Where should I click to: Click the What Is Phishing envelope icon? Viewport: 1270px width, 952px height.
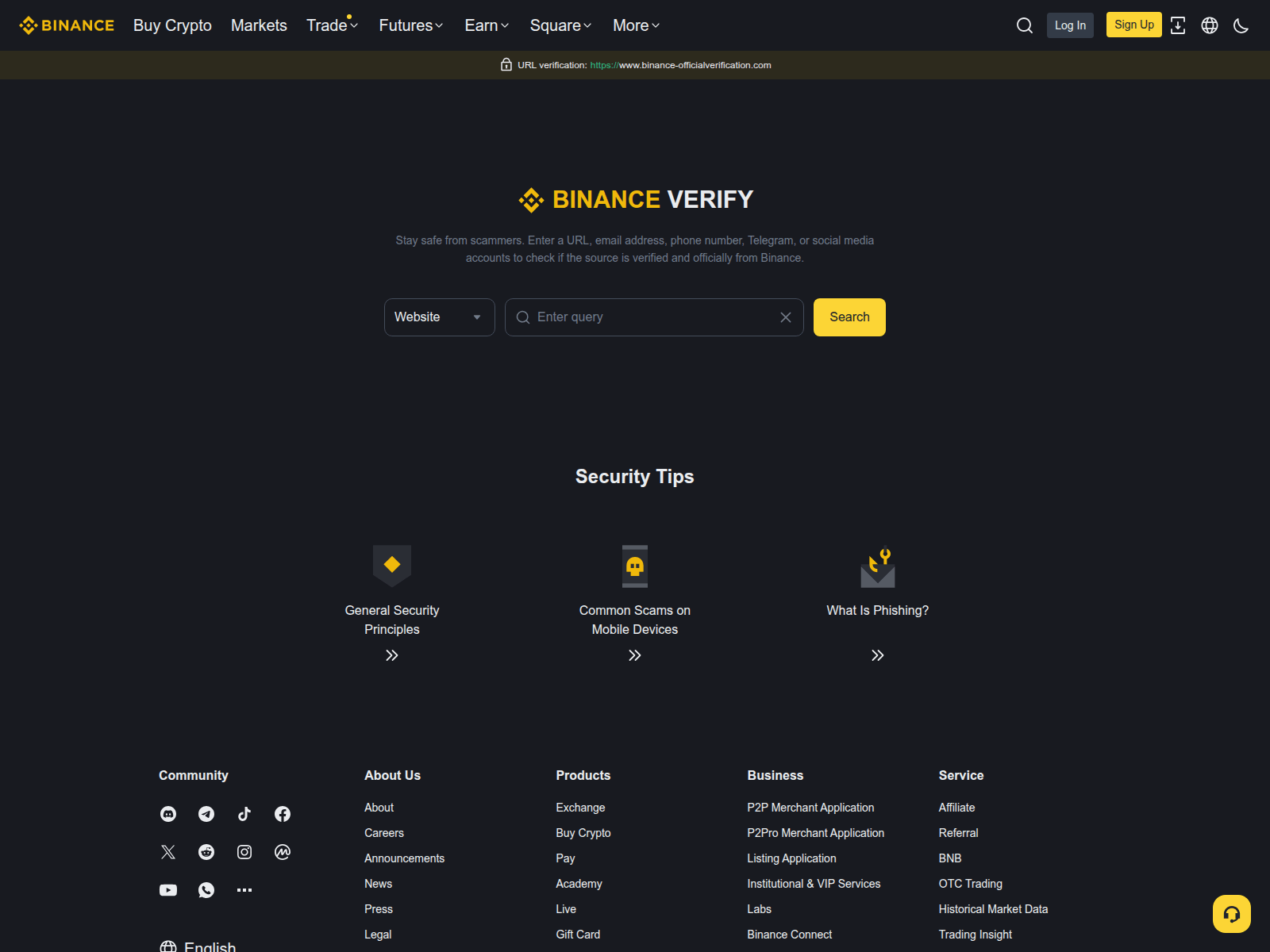tap(878, 568)
